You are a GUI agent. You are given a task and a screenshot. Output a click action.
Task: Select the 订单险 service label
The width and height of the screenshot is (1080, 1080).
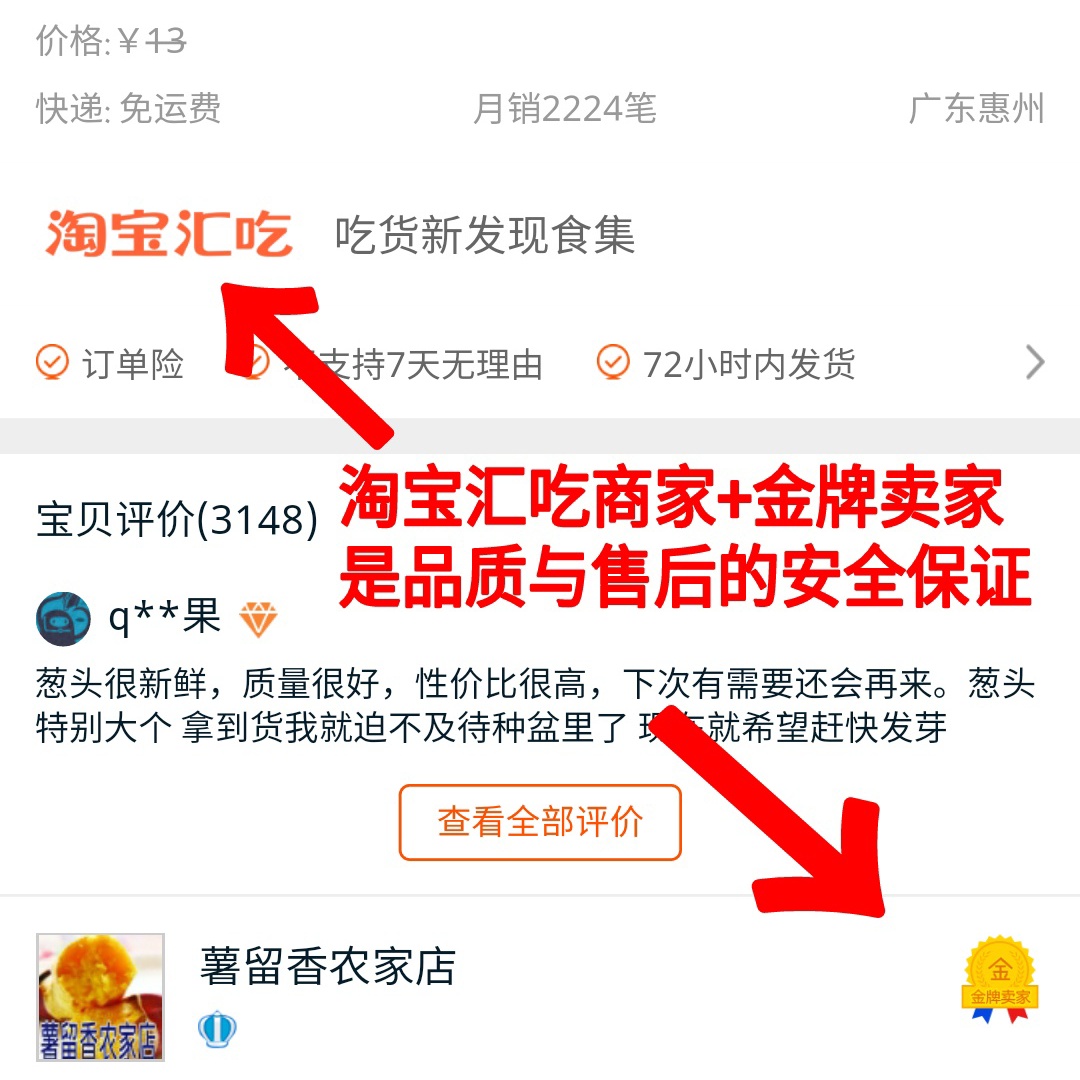[133, 364]
